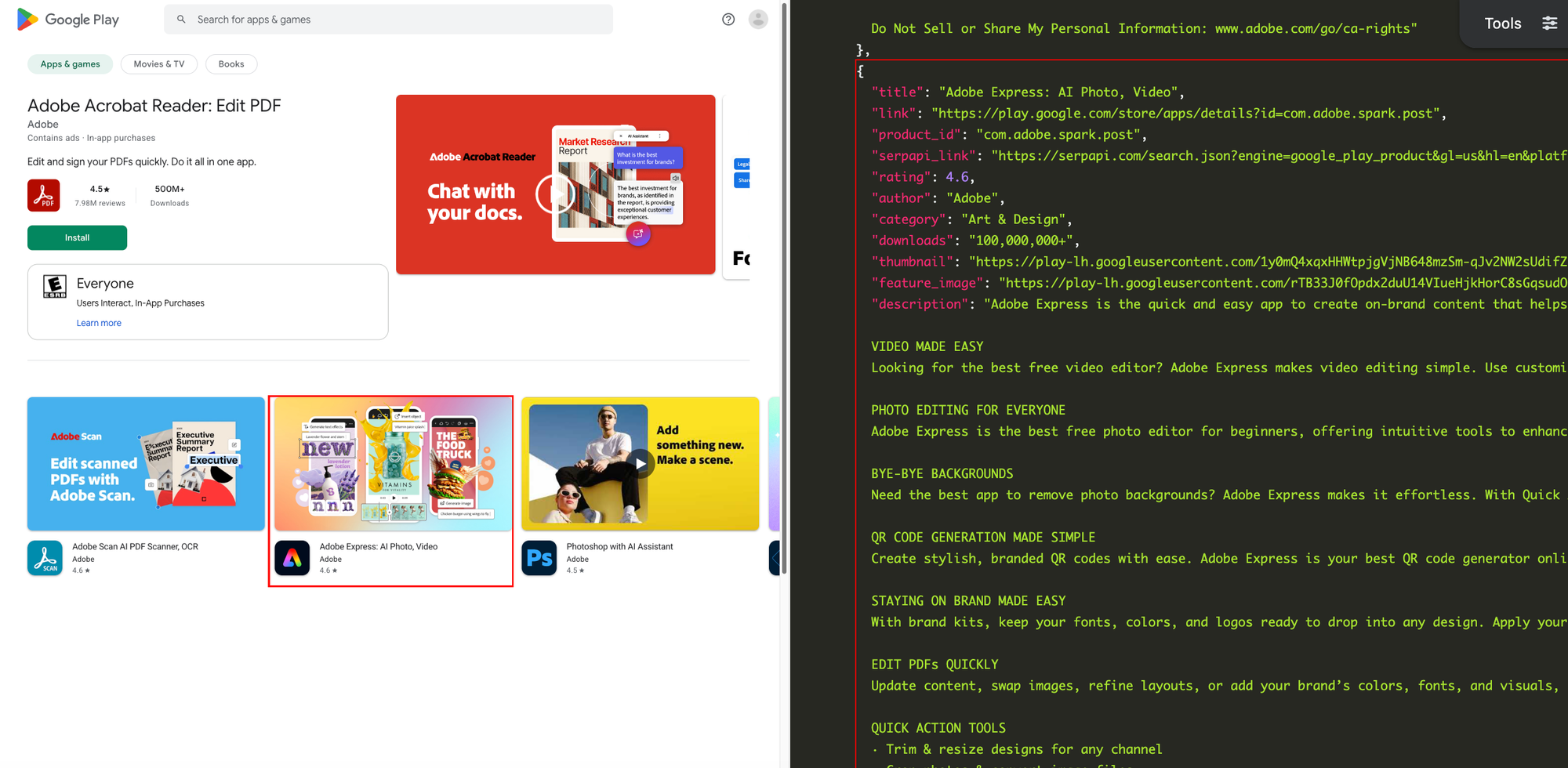1568x768 pixels.
Task: Click the QR CODE GENERATION MADE SIMPLE heading
Action: 983,538
